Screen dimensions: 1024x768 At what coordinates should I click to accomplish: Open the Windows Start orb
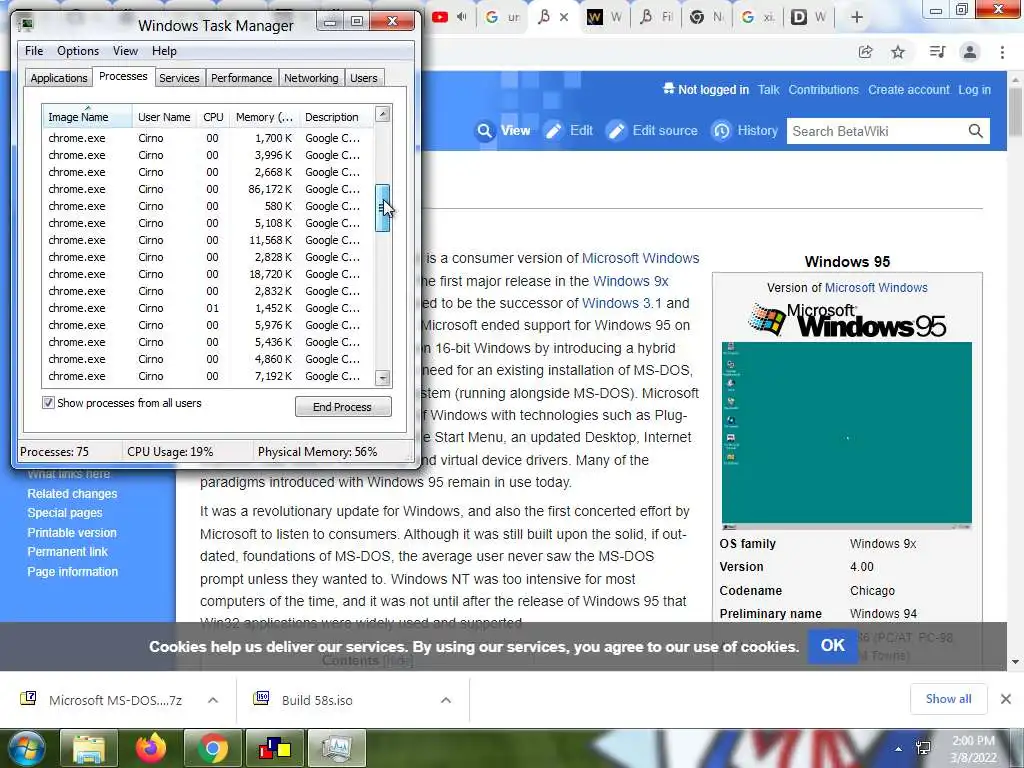tap(26, 748)
